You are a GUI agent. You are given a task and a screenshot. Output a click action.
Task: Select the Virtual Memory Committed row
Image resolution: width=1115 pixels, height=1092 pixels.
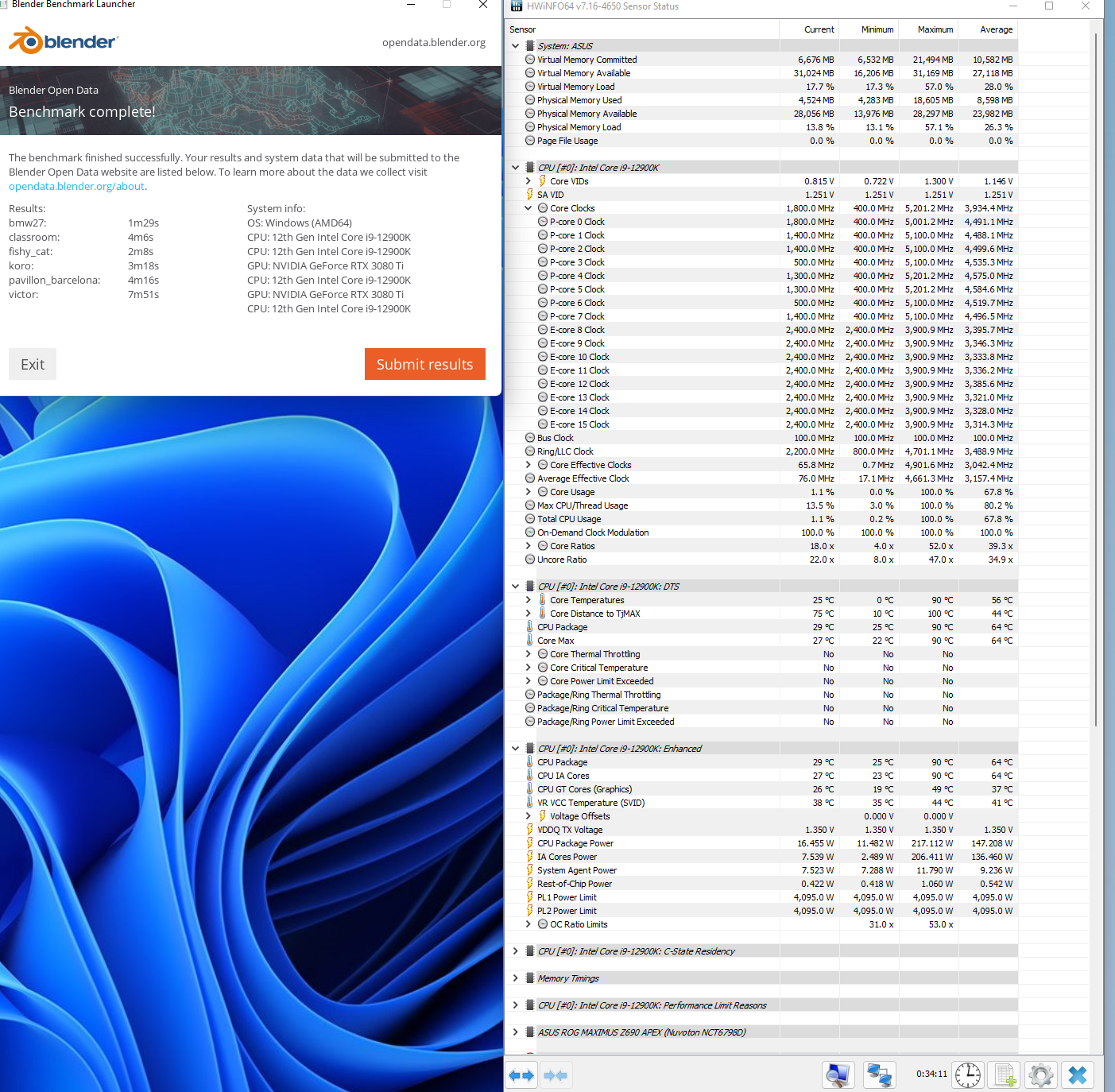pos(761,60)
